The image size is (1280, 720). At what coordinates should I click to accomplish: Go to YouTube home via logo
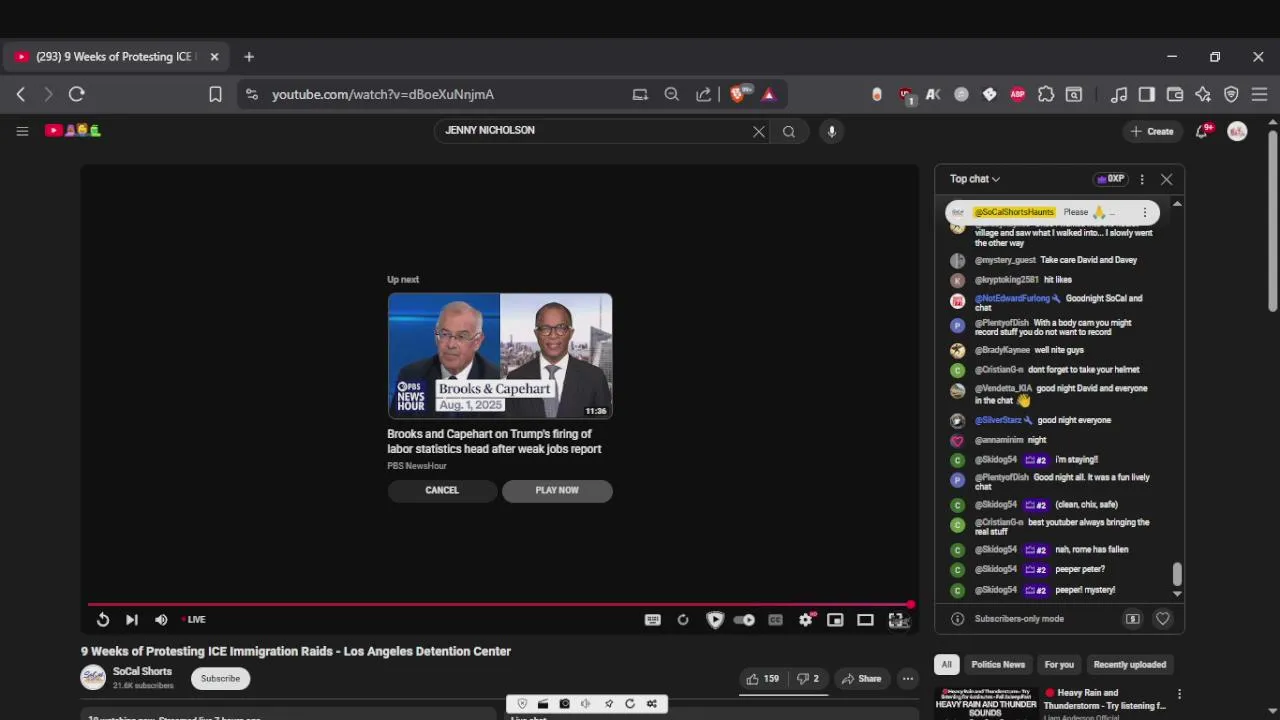tap(72, 130)
